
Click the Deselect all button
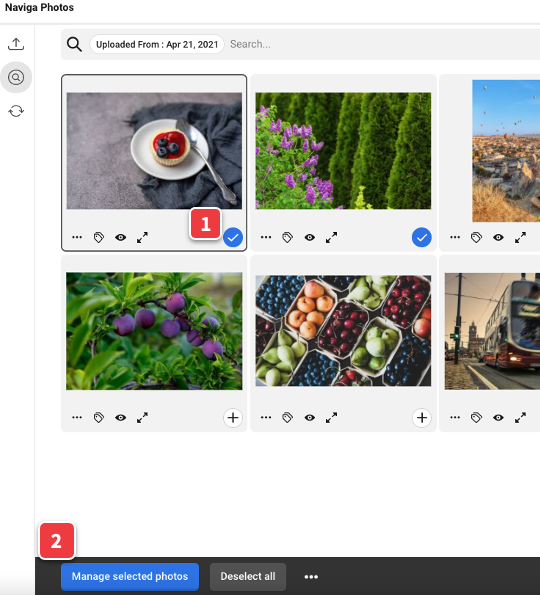pyautogui.click(x=248, y=576)
